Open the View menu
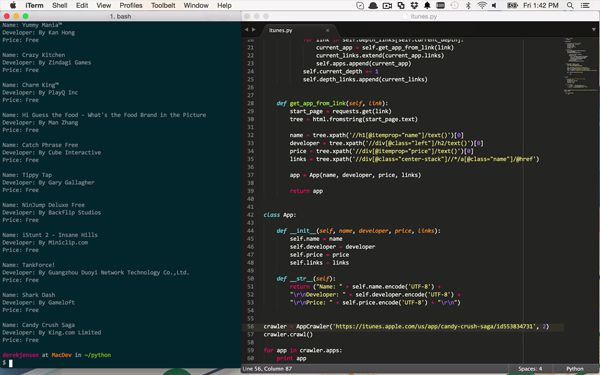Screen dimensions: 600x375 point(104,5)
